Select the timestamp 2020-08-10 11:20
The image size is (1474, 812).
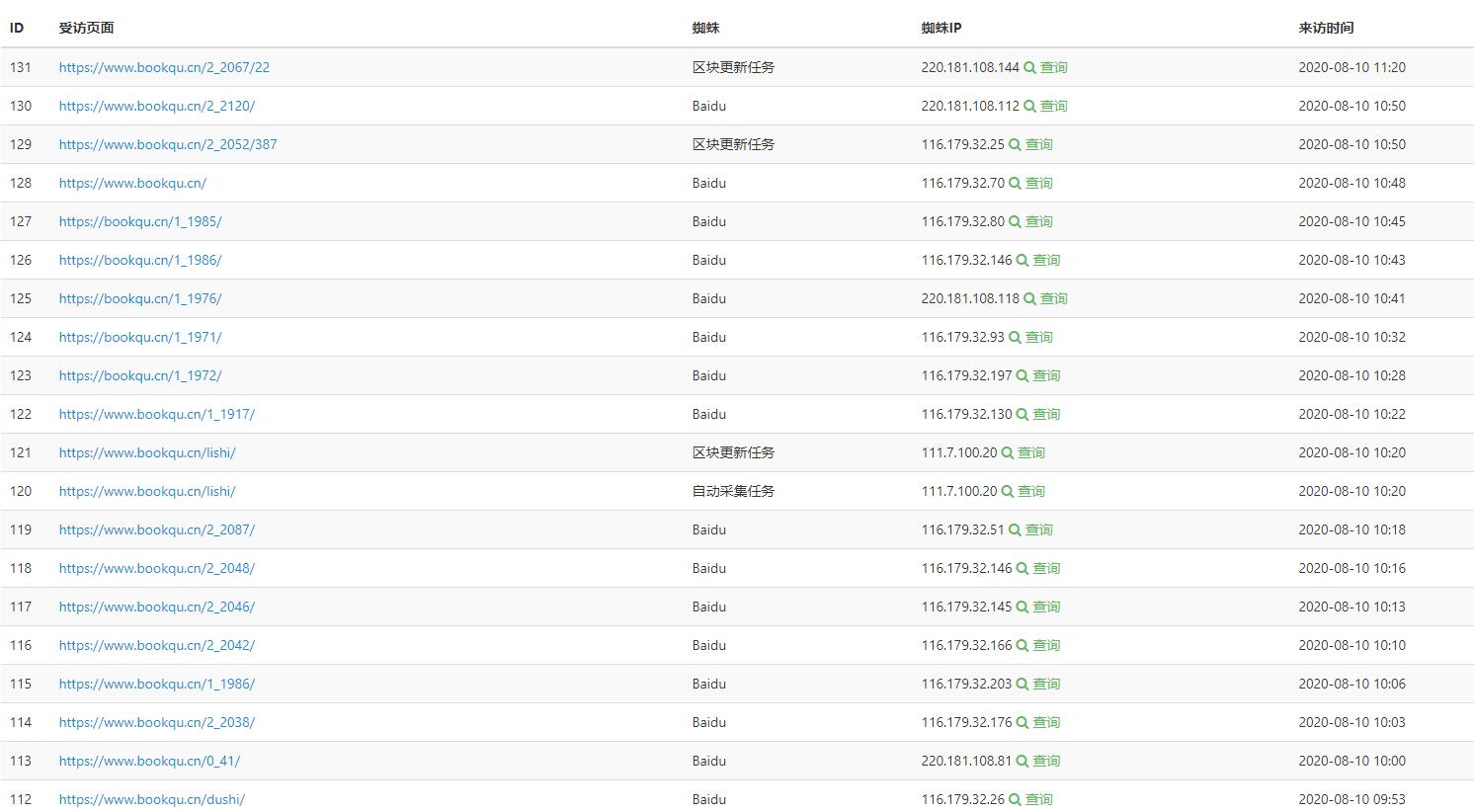[1351, 67]
